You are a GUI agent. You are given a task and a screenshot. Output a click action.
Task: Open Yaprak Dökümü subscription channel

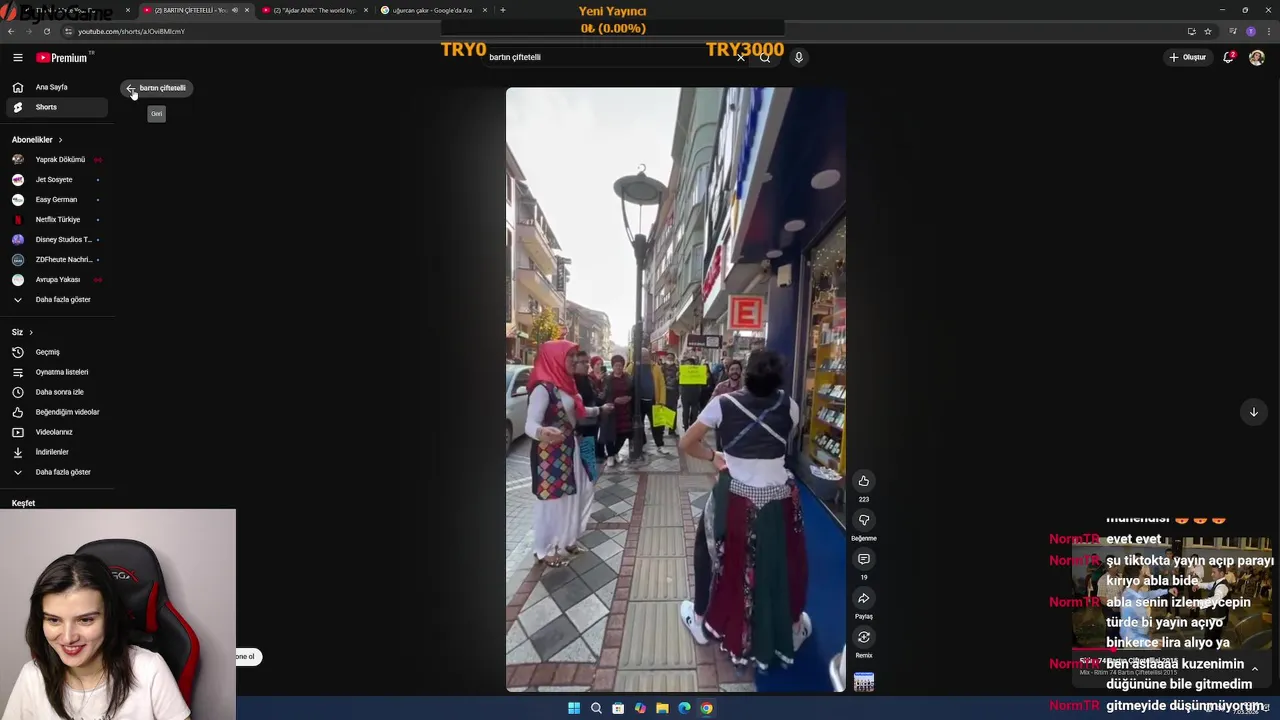pyautogui.click(x=56, y=160)
